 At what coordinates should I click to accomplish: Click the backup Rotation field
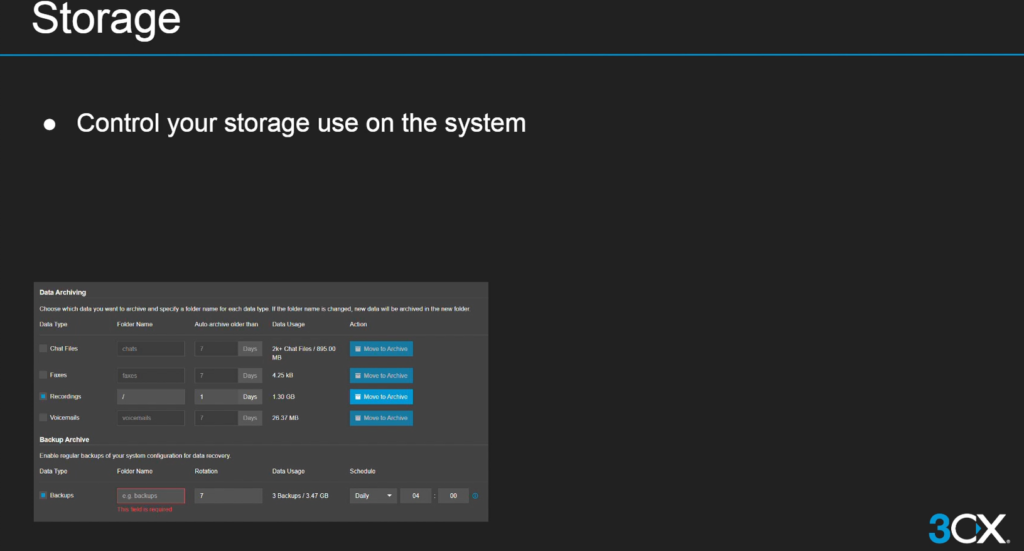(x=228, y=496)
